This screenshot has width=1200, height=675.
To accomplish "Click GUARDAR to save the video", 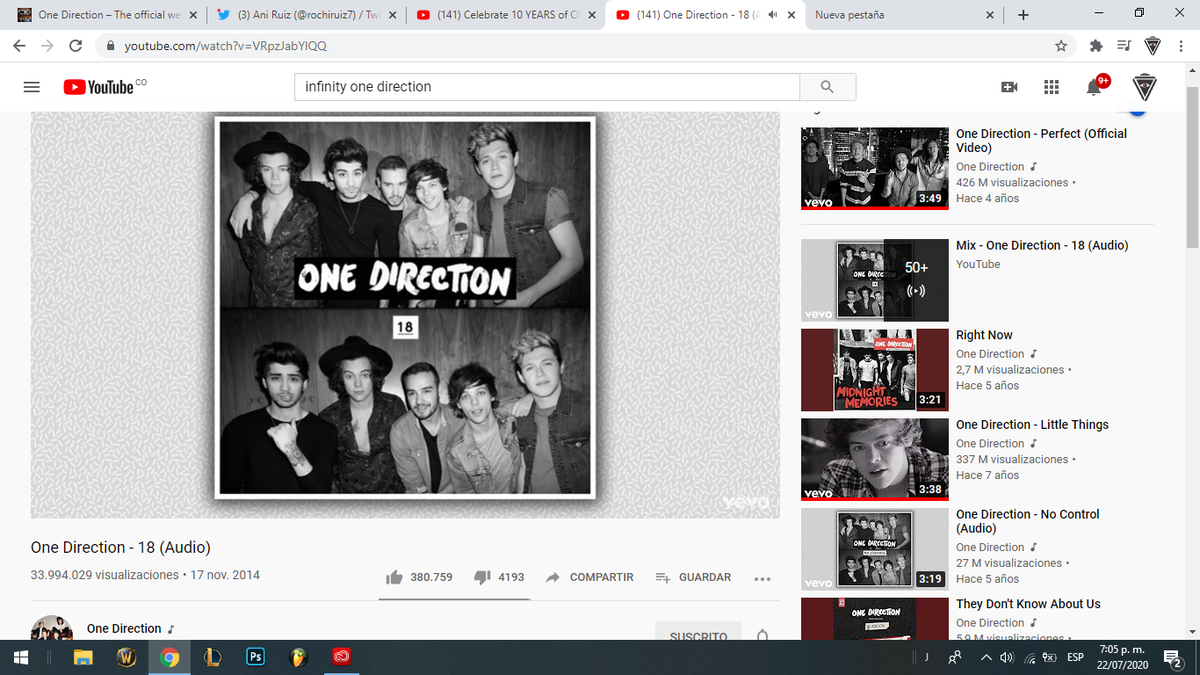I will pyautogui.click(x=693, y=577).
